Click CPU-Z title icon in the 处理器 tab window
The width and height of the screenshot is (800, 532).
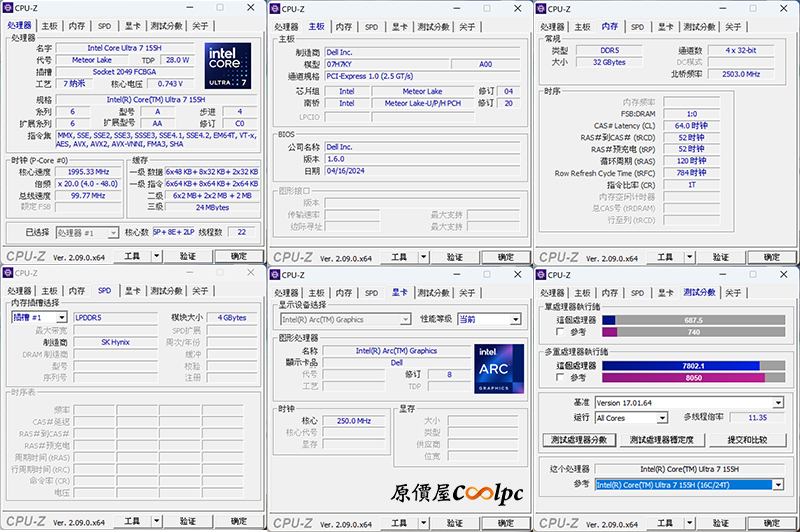click(8, 8)
